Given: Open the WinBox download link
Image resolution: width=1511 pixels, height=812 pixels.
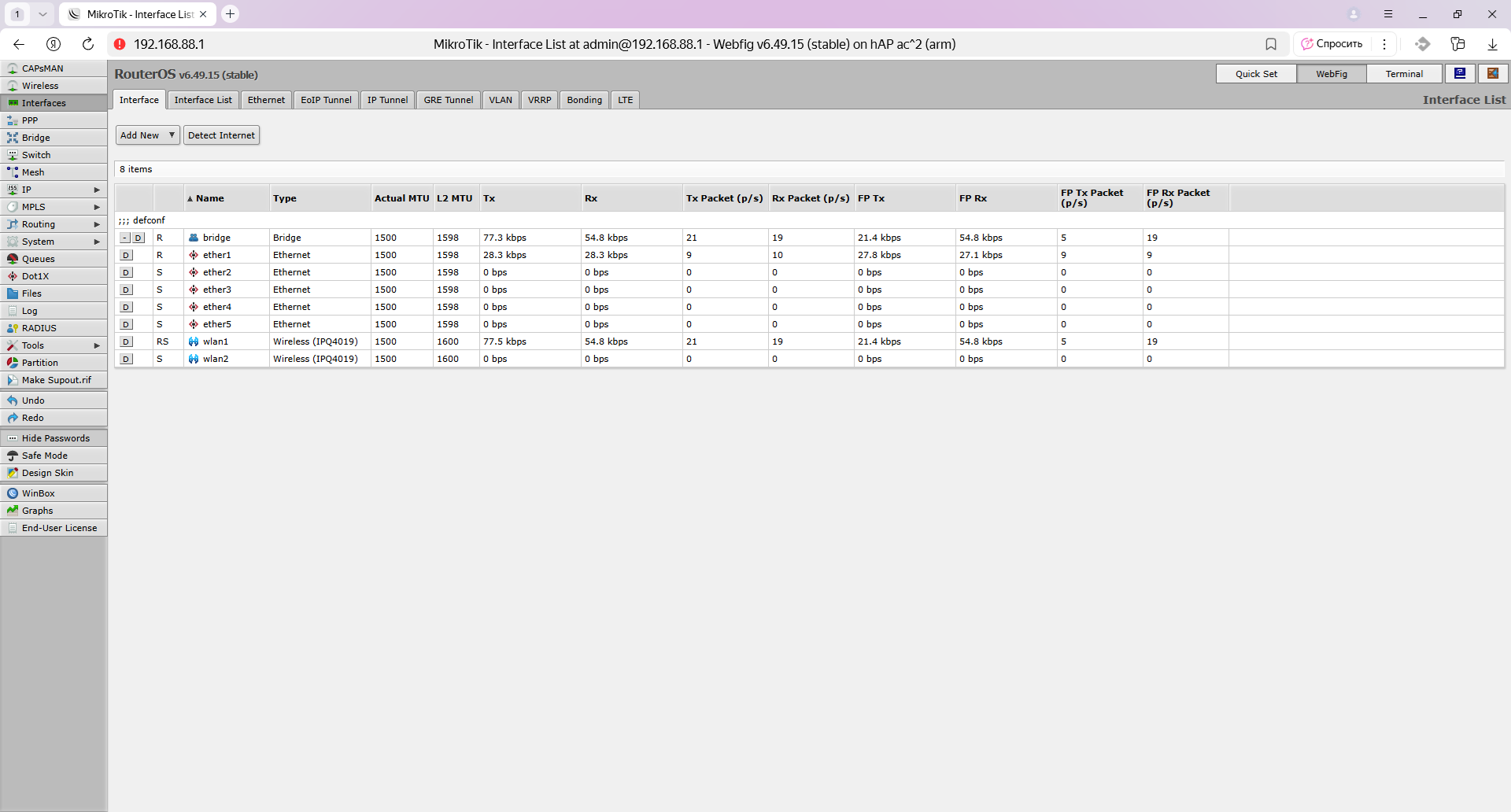Looking at the screenshot, I should tap(54, 493).
